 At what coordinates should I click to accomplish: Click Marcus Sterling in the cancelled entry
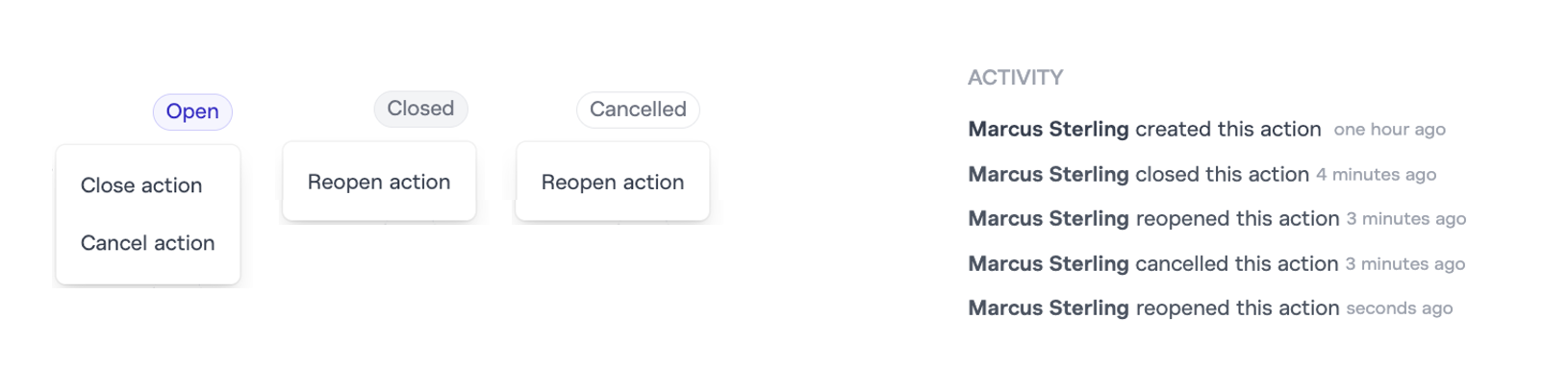coord(1048,263)
